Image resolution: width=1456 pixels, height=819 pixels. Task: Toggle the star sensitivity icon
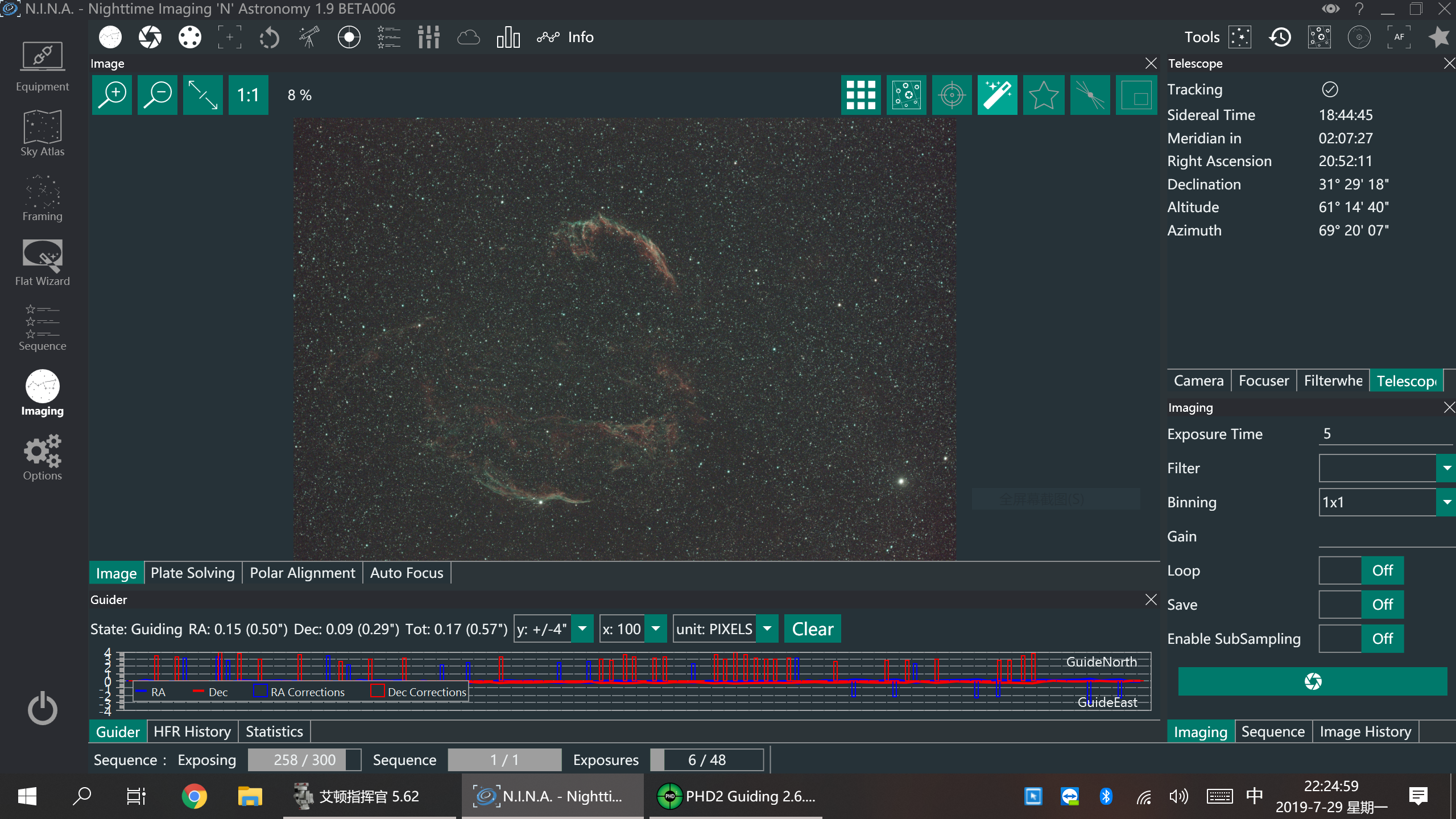tap(1044, 95)
